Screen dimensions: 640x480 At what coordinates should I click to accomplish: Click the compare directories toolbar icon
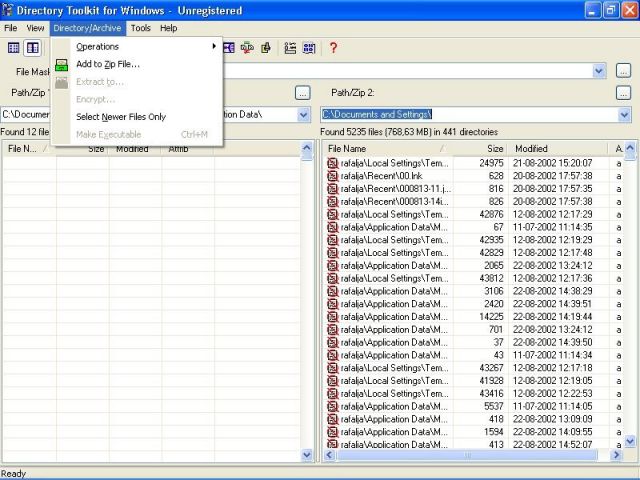[229, 48]
